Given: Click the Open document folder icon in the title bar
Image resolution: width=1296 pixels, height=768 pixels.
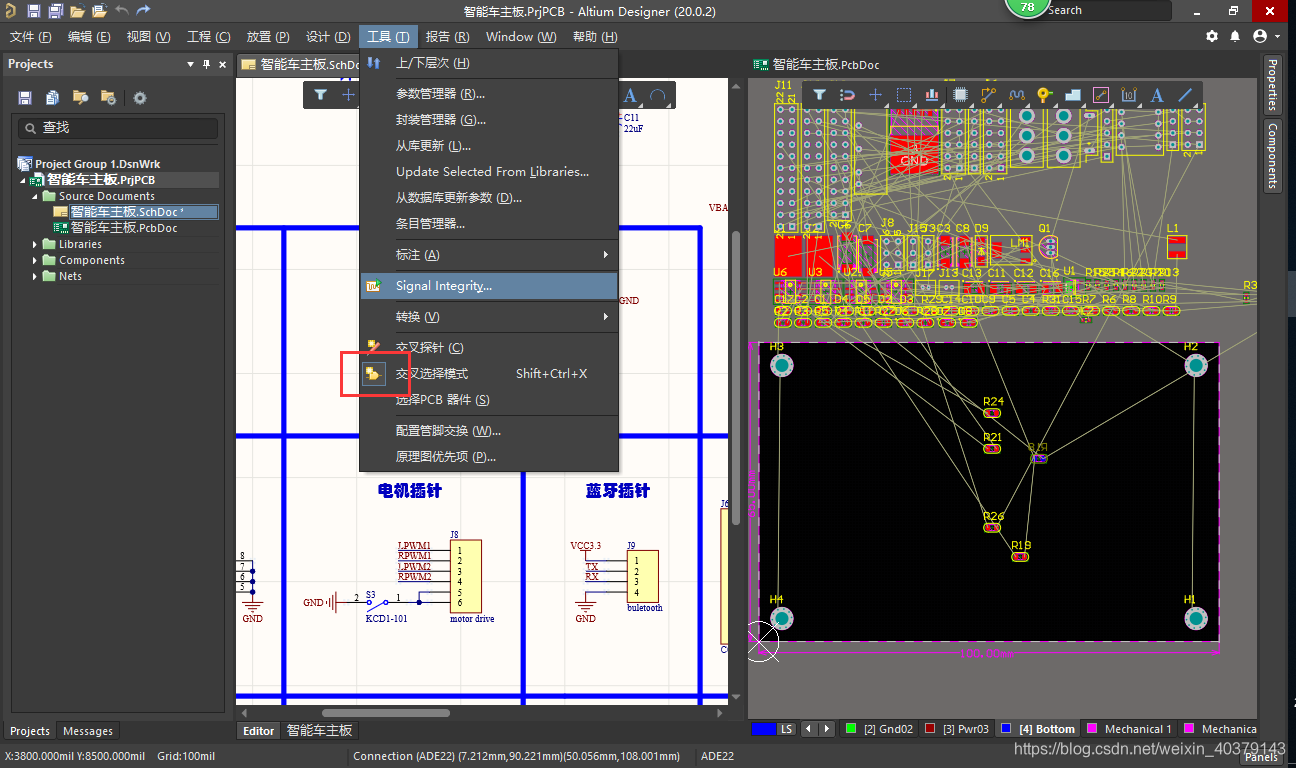Looking at the screenshot, I should pyautogui.click(x=78, y=11).
